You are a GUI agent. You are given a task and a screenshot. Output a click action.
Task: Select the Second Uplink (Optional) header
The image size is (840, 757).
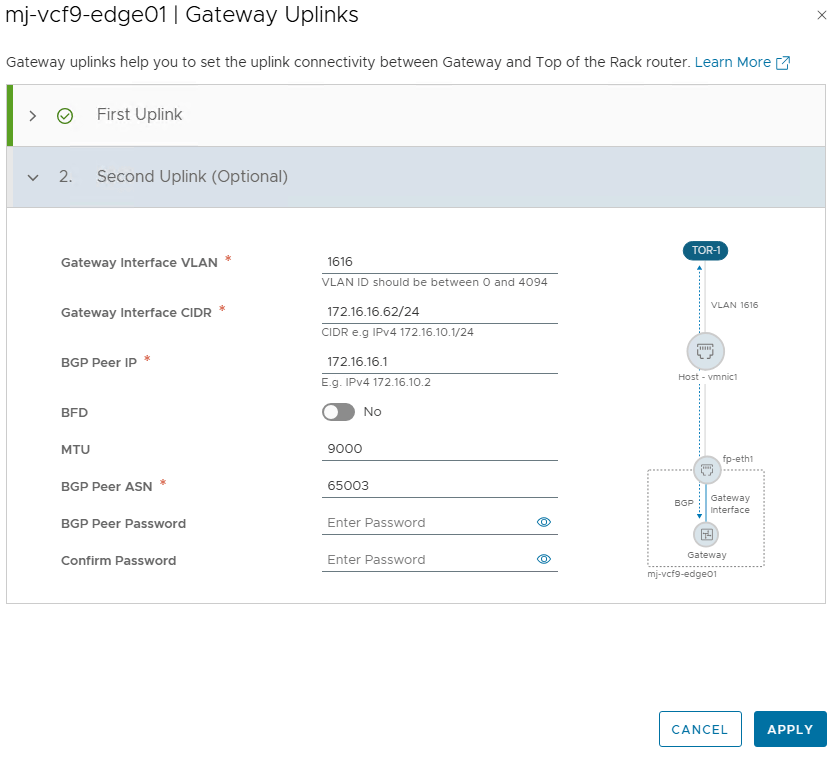(x=418, y=177)
